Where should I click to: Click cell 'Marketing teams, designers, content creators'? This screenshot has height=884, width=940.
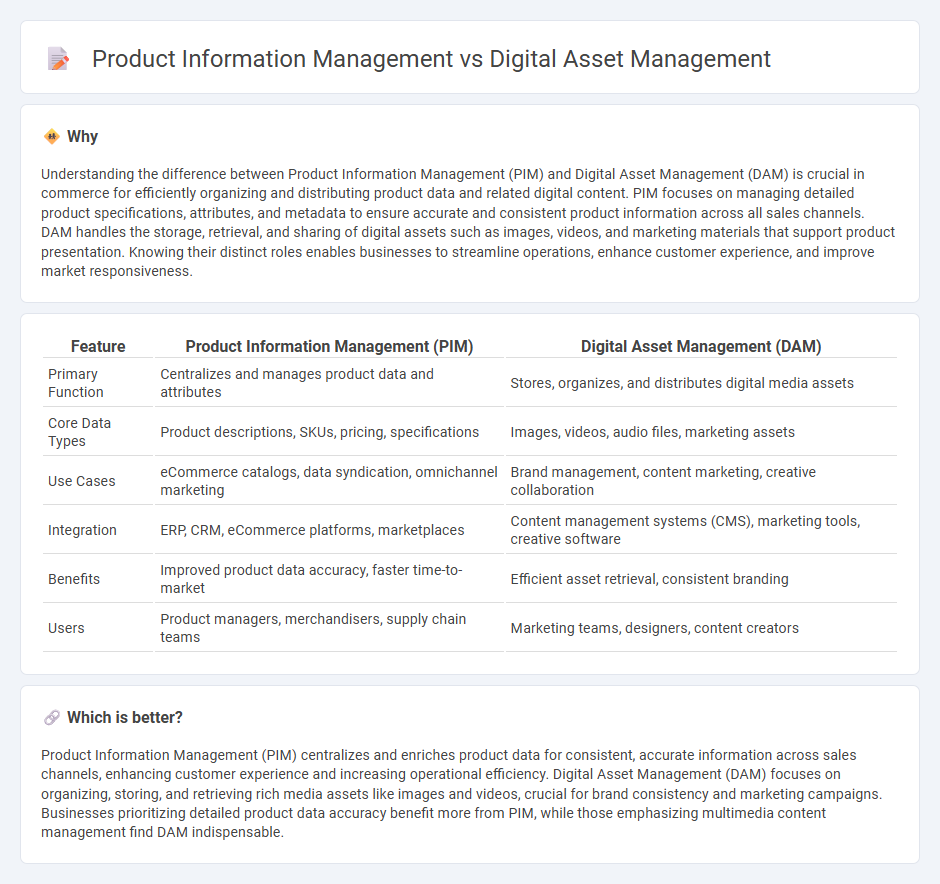701,628
